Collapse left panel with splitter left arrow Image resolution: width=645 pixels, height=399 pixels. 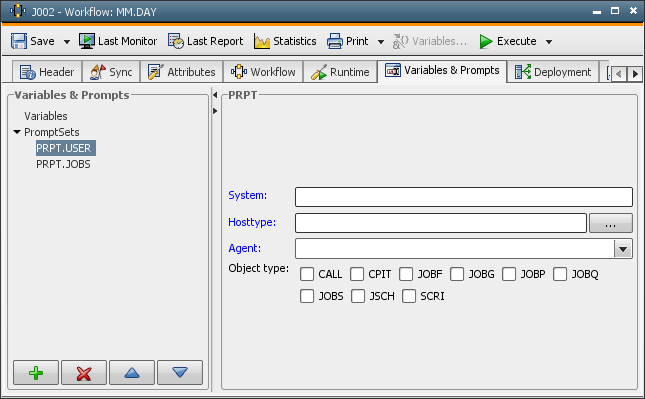tap(215, 95)
